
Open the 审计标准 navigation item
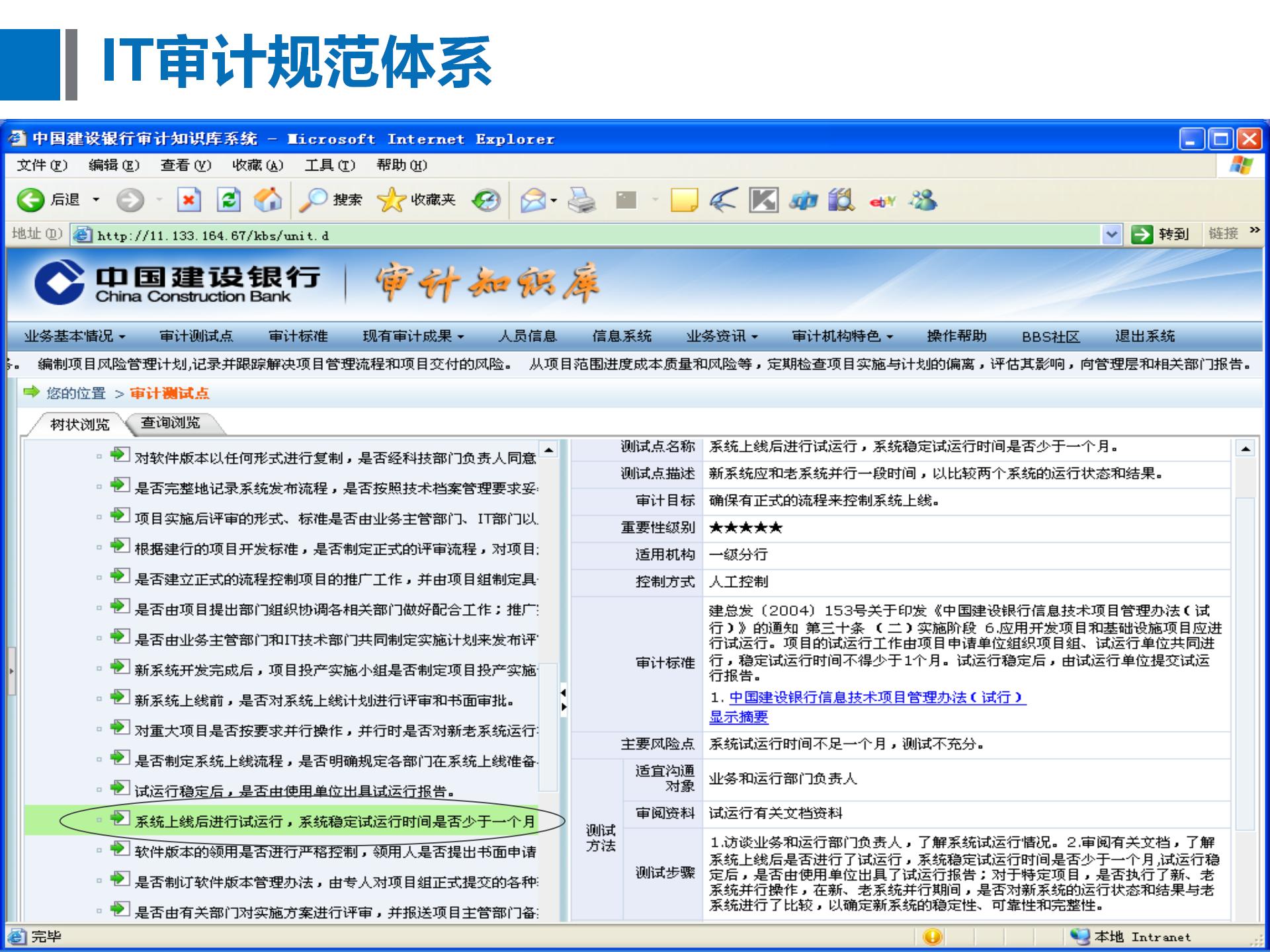click(x=298, y=337)
